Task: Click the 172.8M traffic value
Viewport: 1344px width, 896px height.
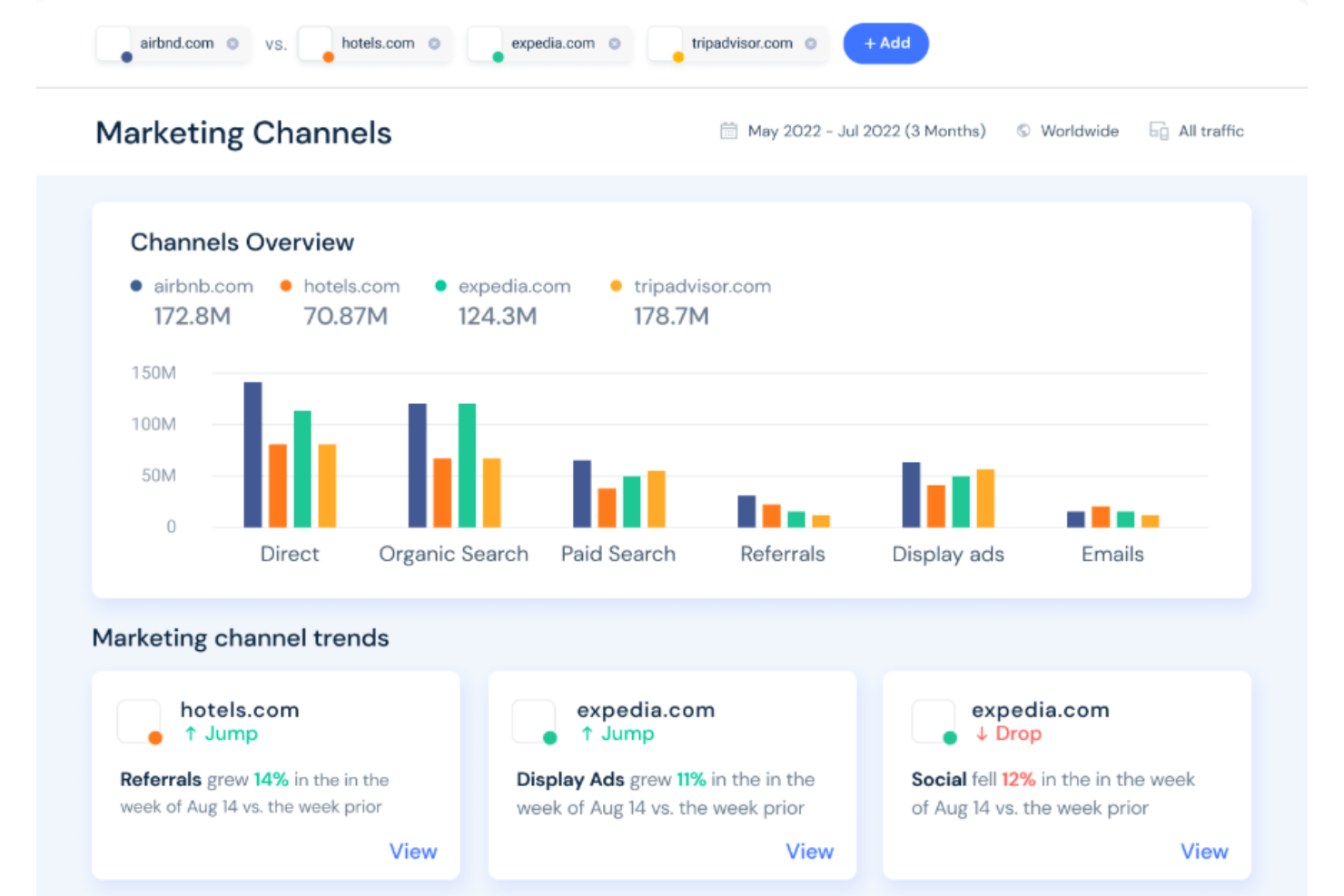Action: click(x=192, y=316)
